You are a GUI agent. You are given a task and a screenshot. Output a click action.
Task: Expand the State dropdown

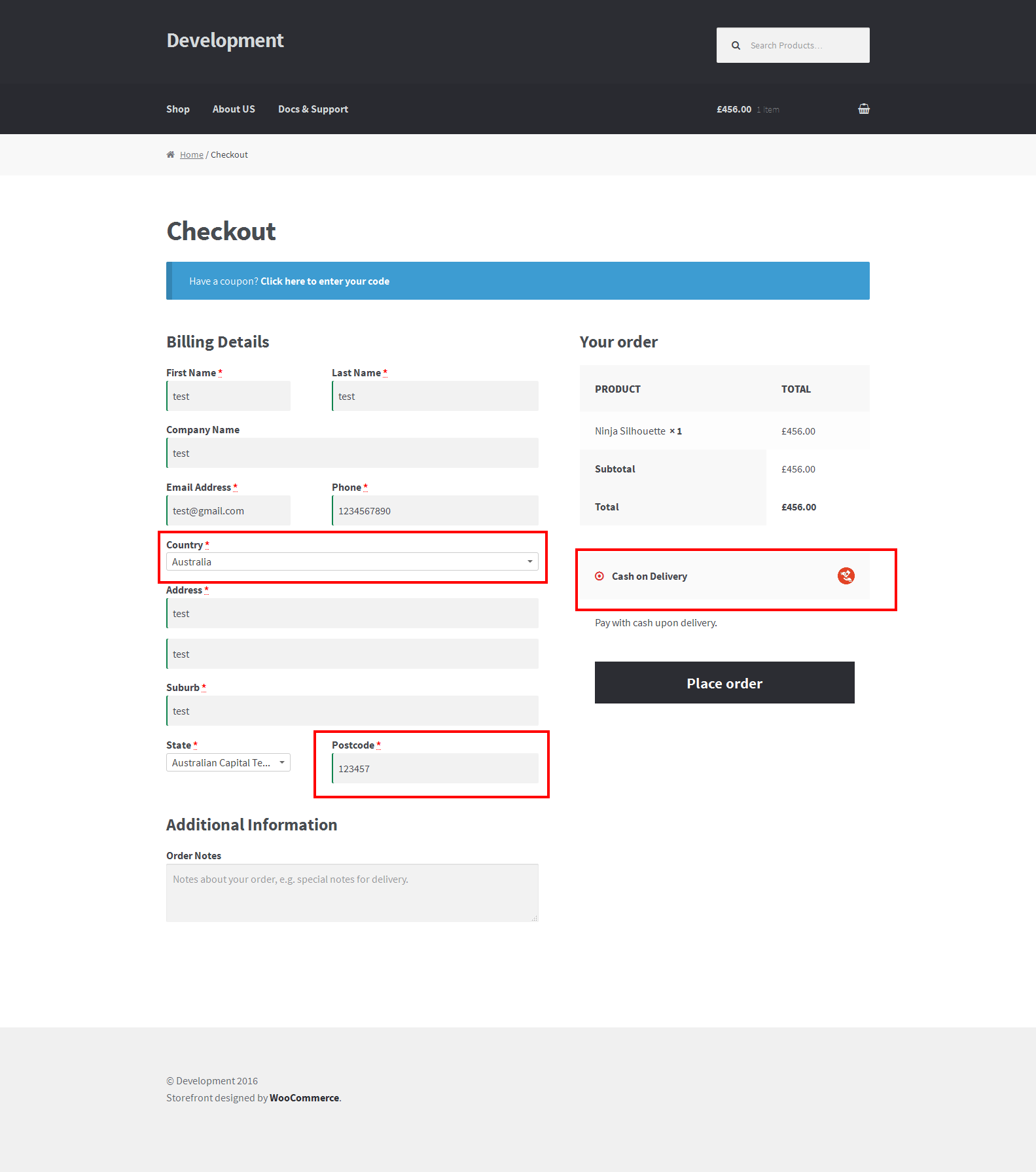point(228,763)
